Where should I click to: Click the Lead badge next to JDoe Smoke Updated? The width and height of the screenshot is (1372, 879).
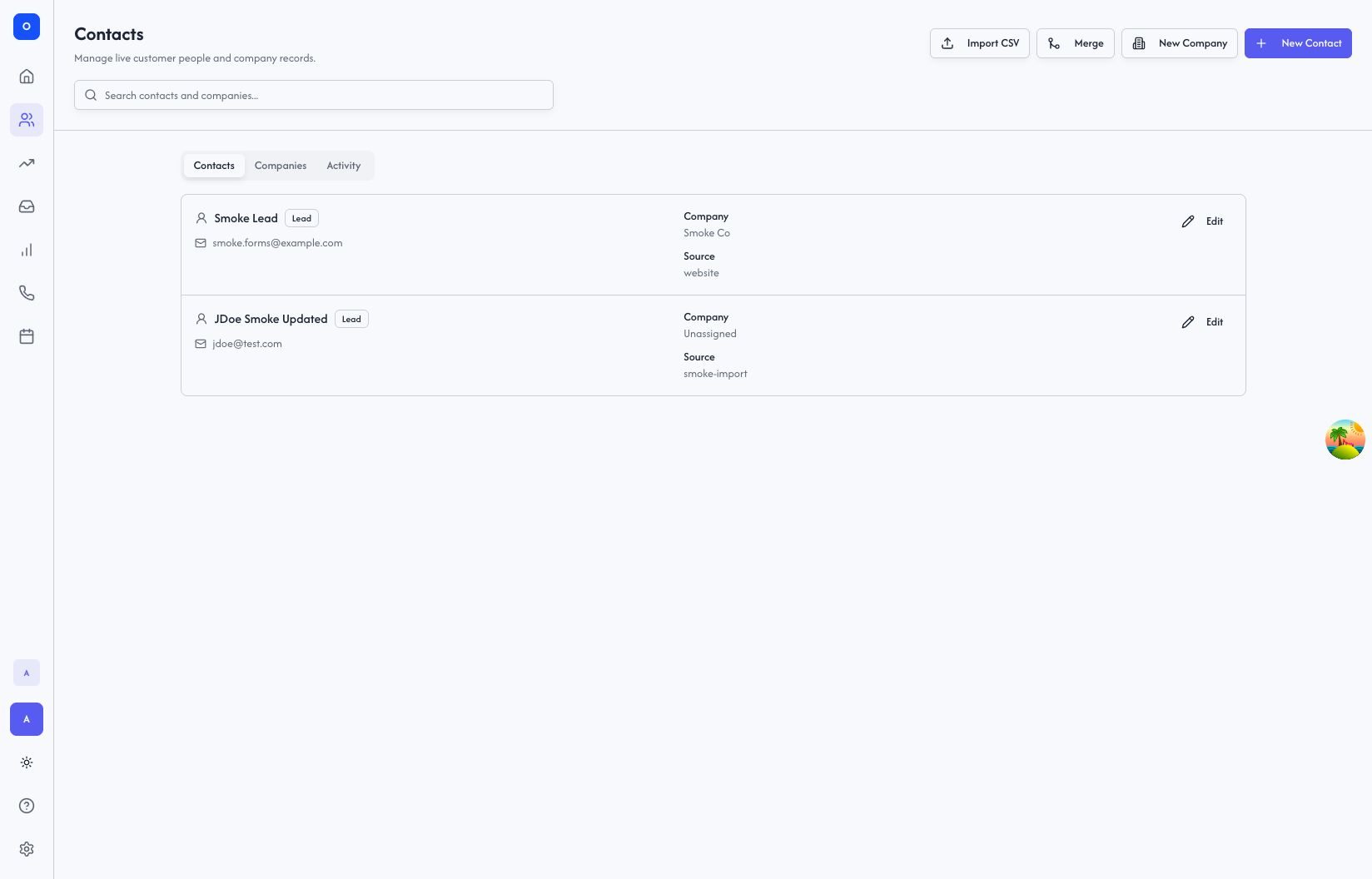point(351,319)
